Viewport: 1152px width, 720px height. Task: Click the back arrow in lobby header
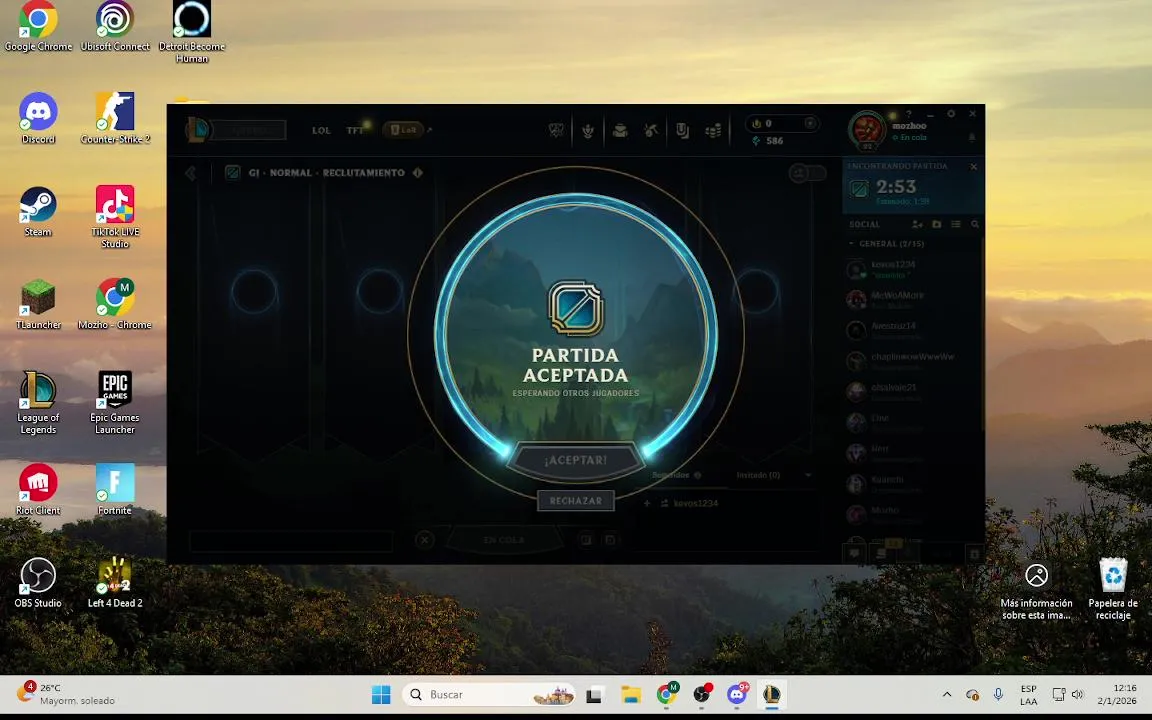click(191, 173)
